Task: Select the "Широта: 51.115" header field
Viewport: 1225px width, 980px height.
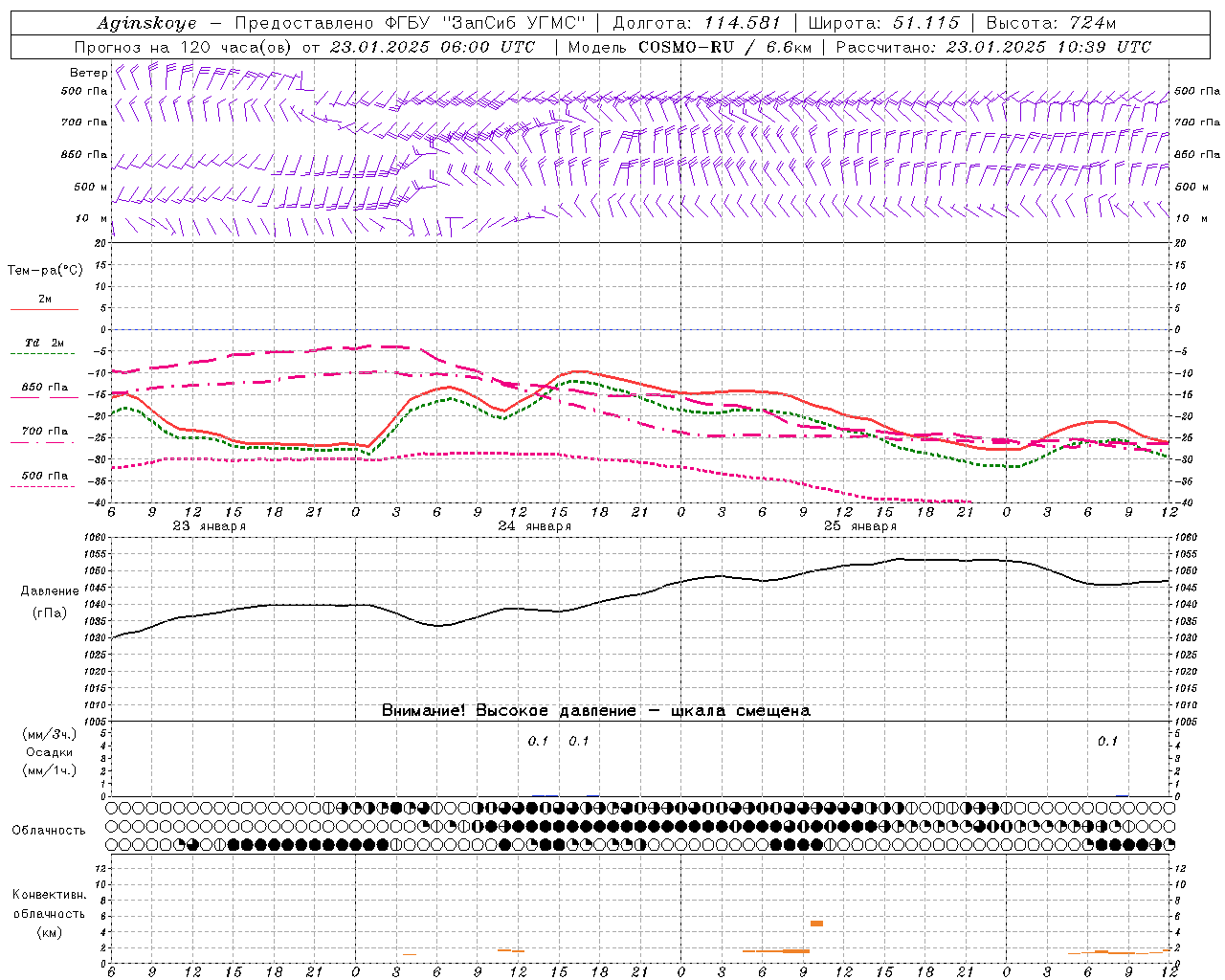Action: coord(883,23)
